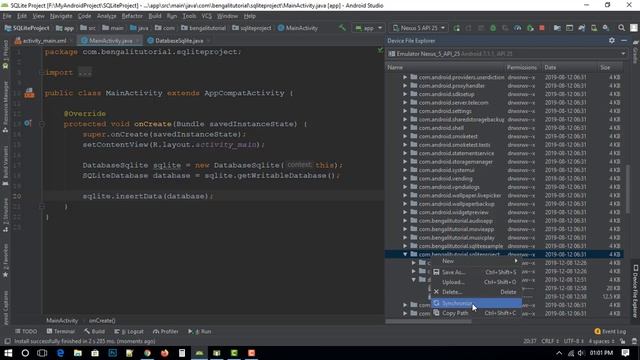This screenshot has height=360, width=640.
Task: Choose Copy Path from context menu
Action: pyautogui.click(x=476, y=313)
